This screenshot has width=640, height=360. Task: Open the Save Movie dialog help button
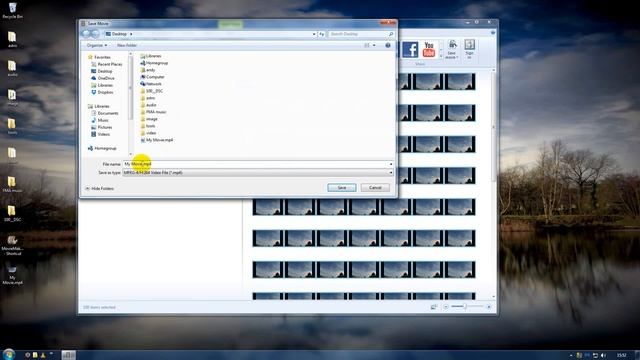[388, 45]
